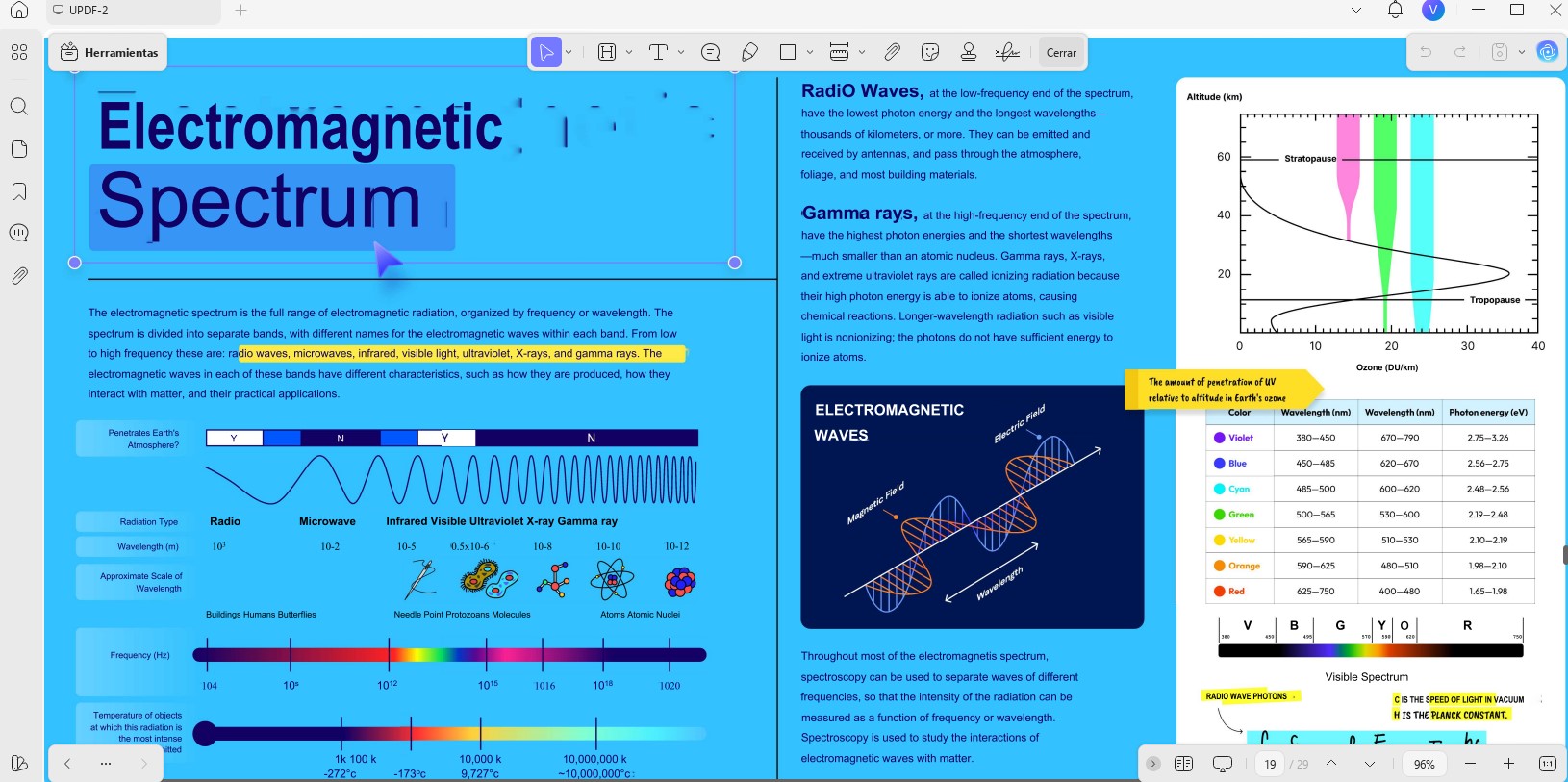The height and width of the screenshot is (782, 1568).
Task: Click the page number field showing 19
Action: (x=1270, y=764)
